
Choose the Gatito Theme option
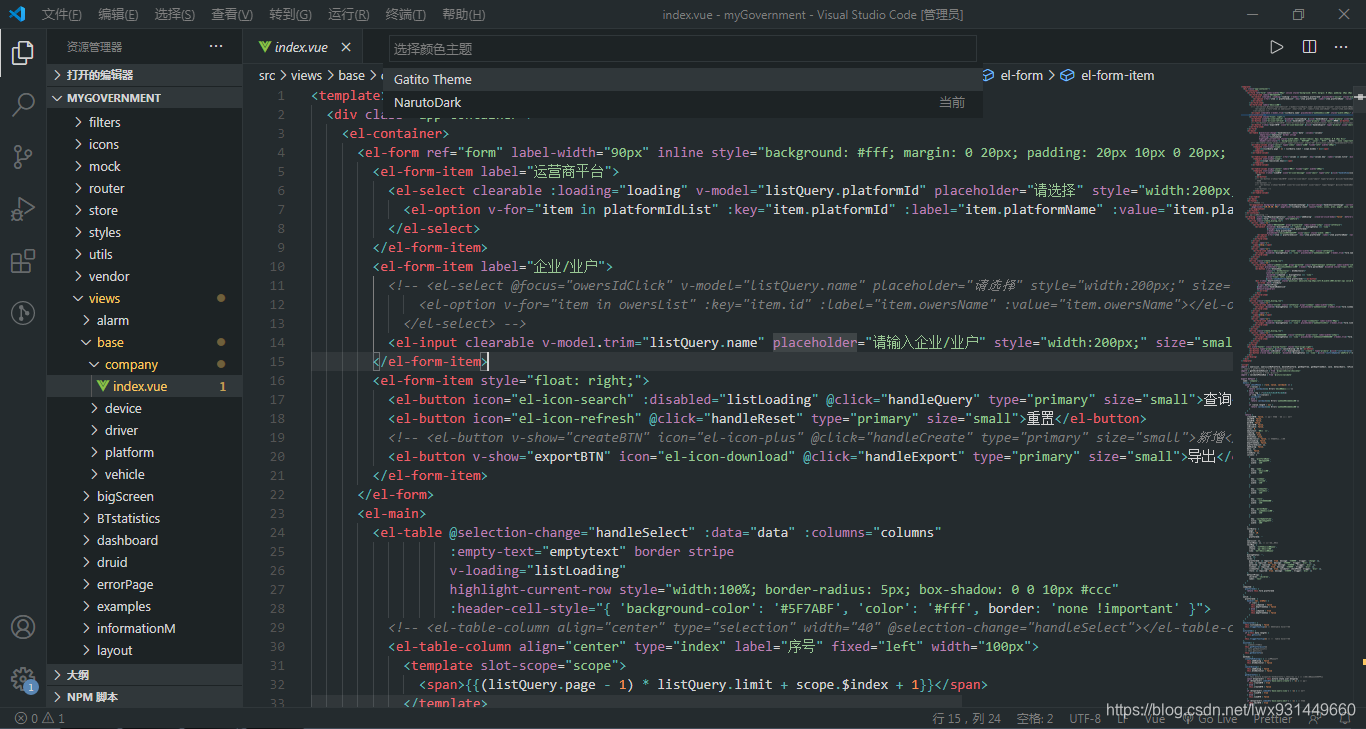coord(433,79)
